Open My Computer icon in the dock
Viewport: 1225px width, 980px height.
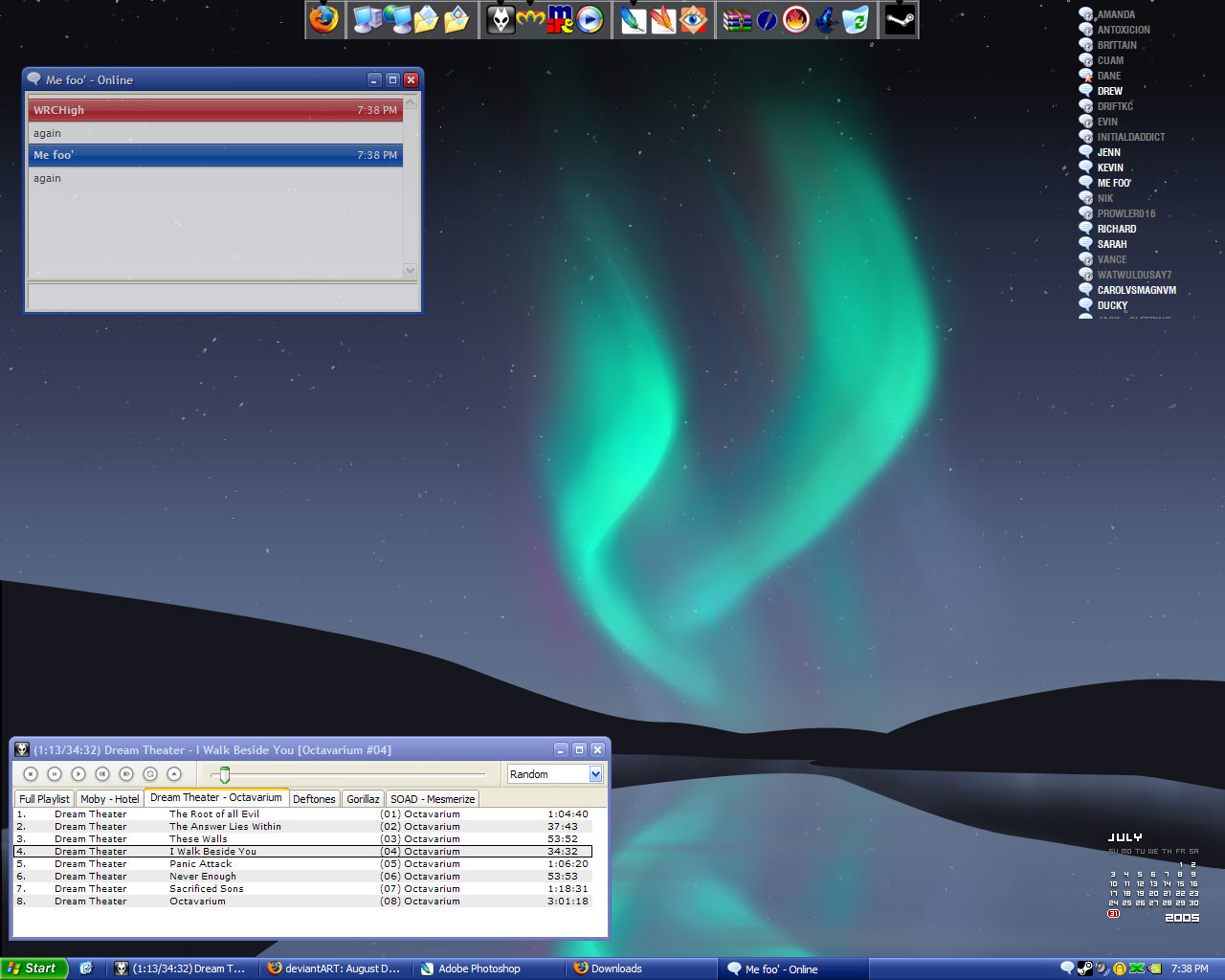367,19
